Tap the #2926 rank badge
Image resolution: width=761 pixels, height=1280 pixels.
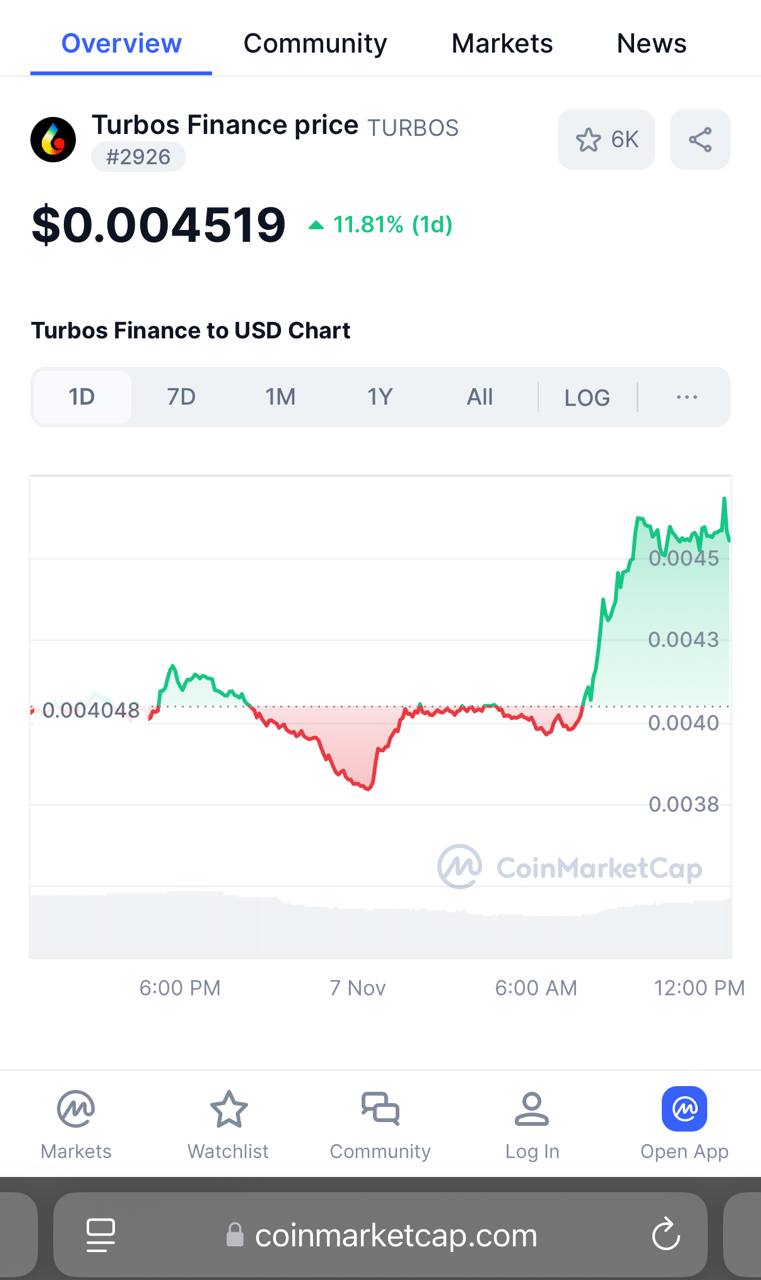(138, 157)
